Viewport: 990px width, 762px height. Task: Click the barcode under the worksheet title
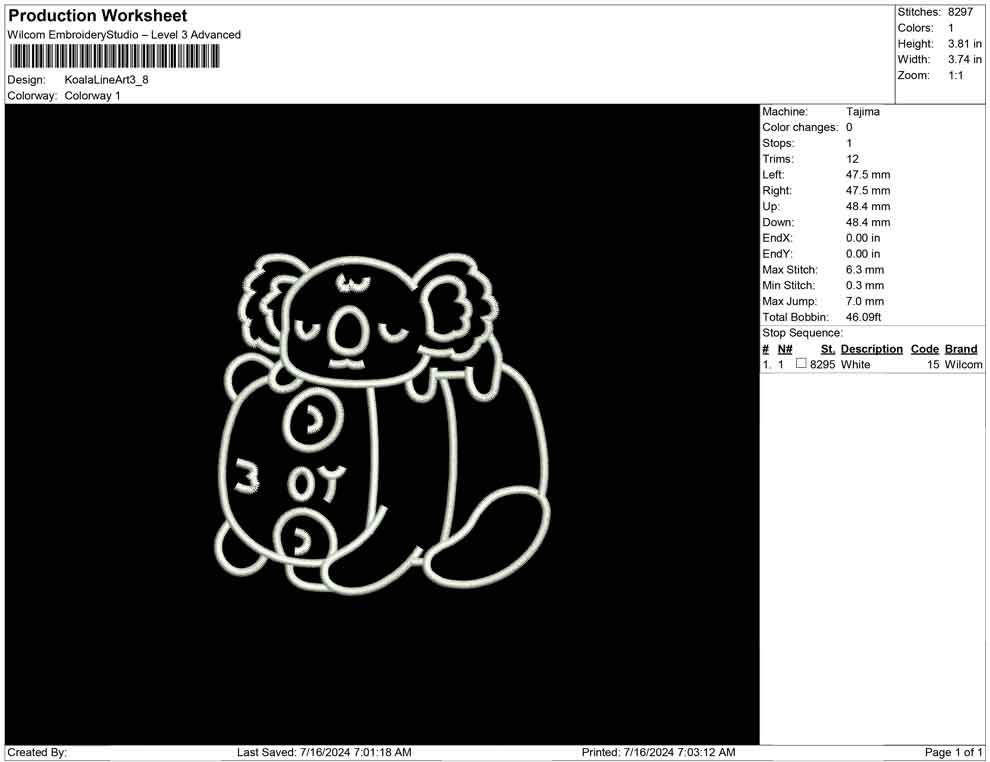coord(114,57)
